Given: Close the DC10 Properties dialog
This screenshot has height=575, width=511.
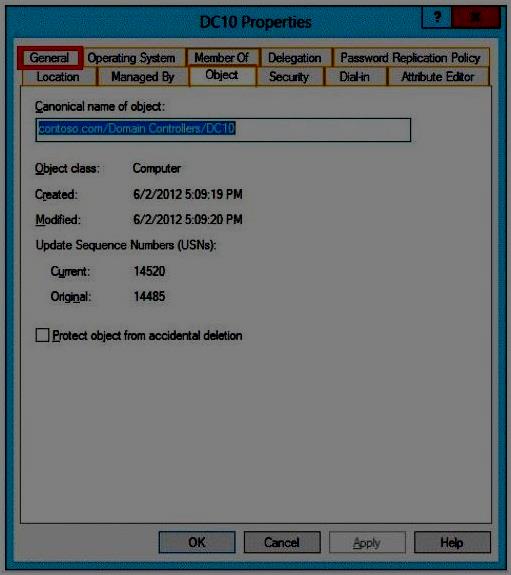Looking at the screenshot, I should pos(476,17).
